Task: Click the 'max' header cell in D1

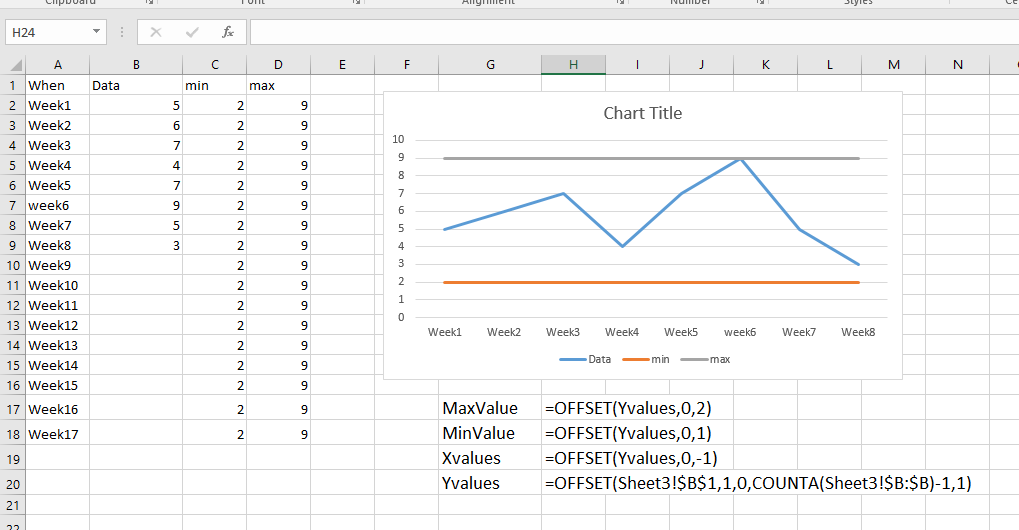Action: pyautogui.click(x=278, y=85)
